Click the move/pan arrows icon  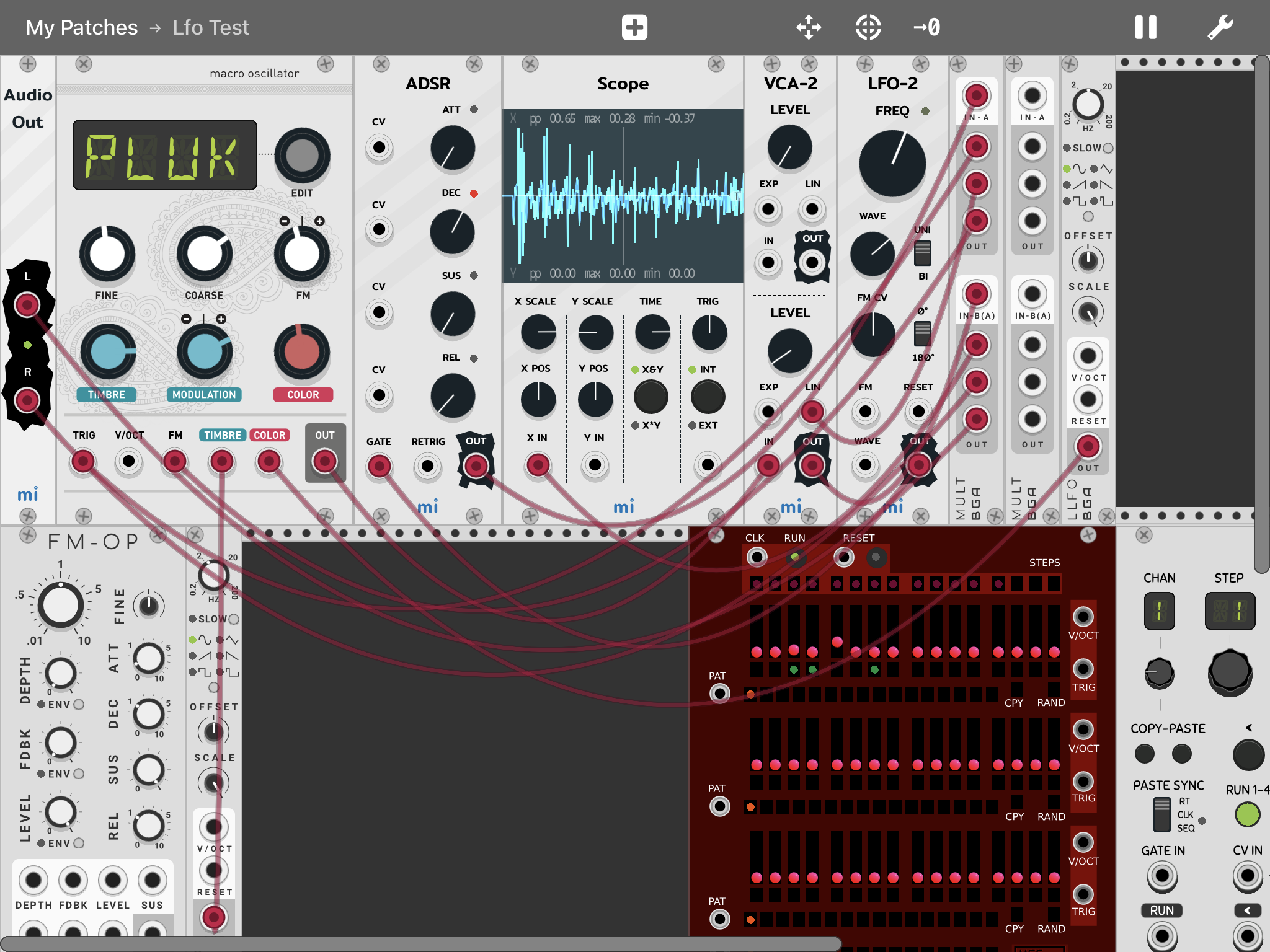[809, 28]
